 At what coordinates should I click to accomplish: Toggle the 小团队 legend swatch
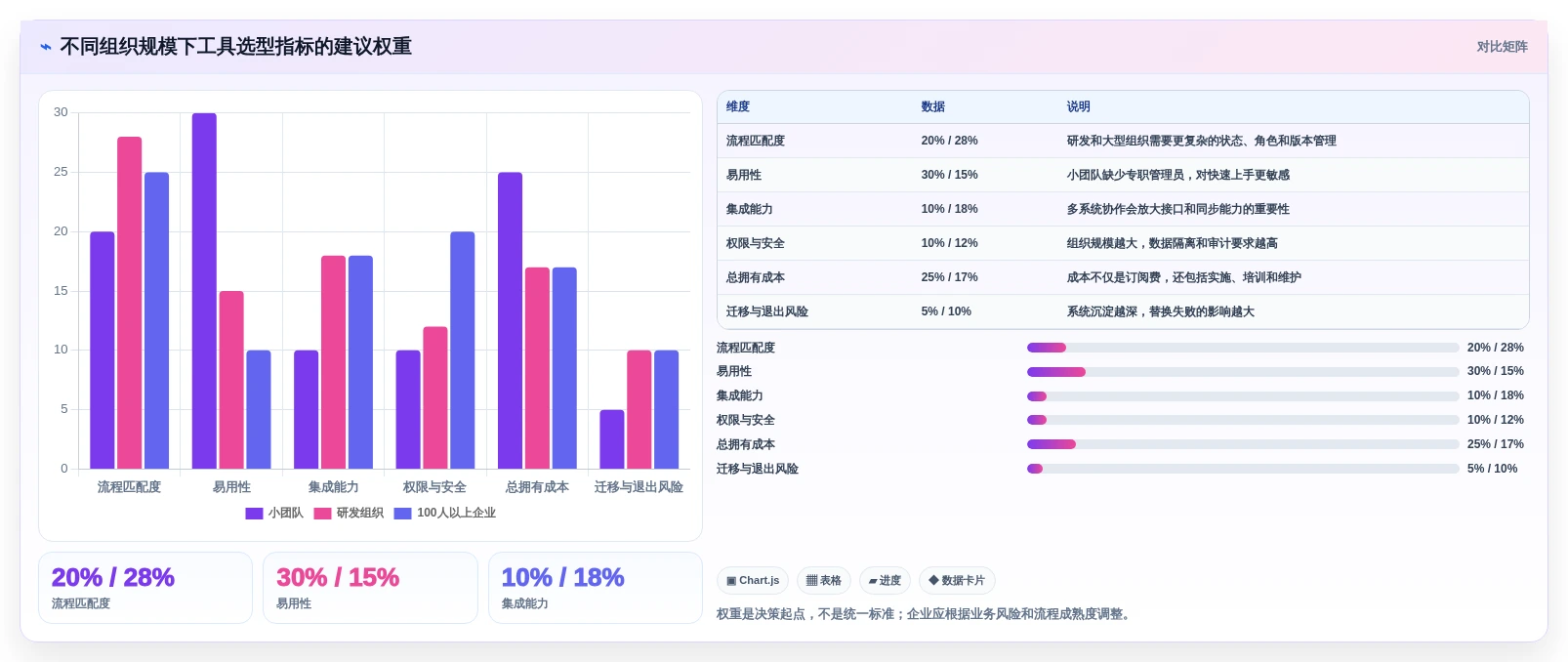click(x=254, y=514)
